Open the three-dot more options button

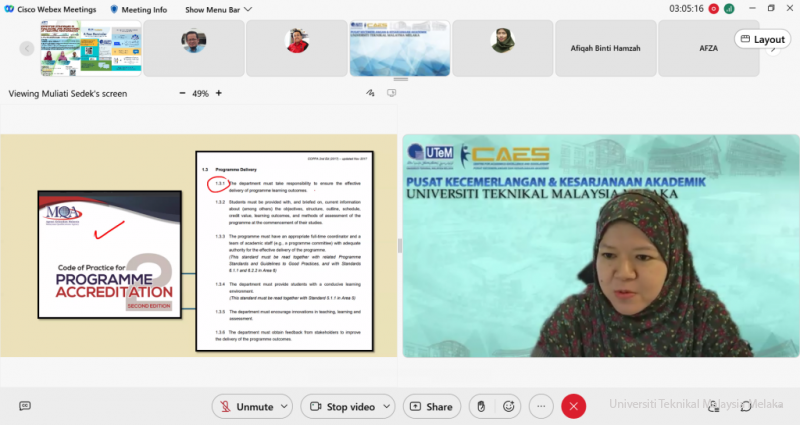541,407
